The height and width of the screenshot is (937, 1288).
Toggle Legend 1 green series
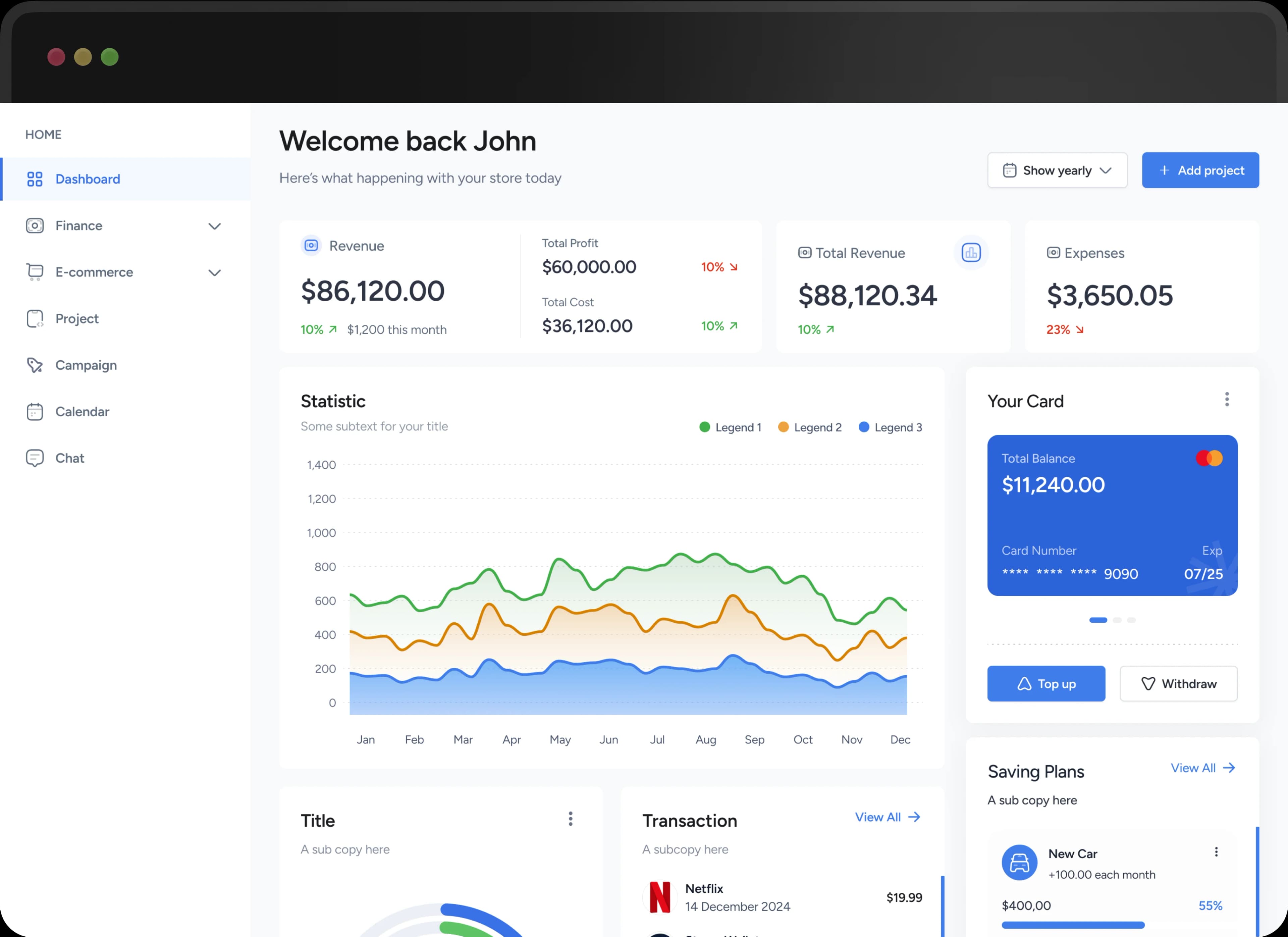coord(730,427)
